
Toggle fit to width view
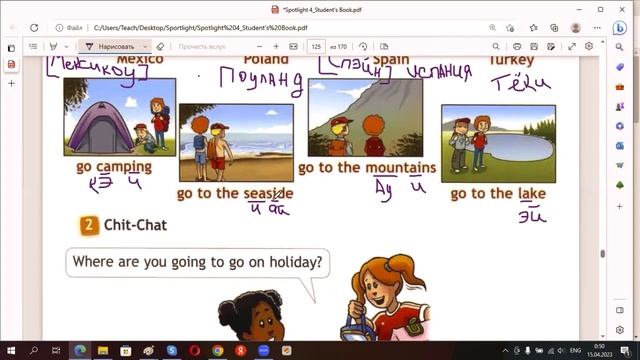293,47
